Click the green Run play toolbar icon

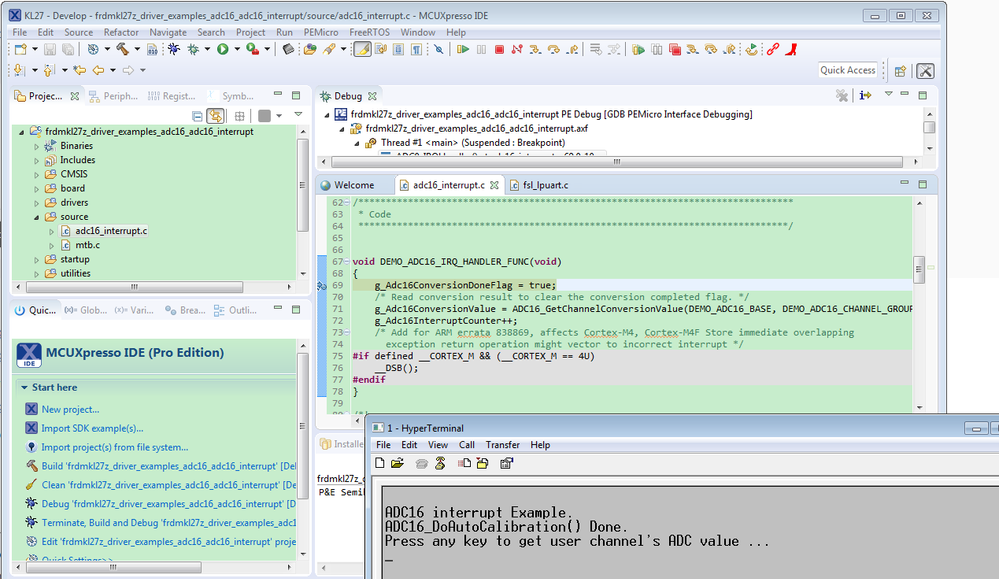tap(223, 49)
